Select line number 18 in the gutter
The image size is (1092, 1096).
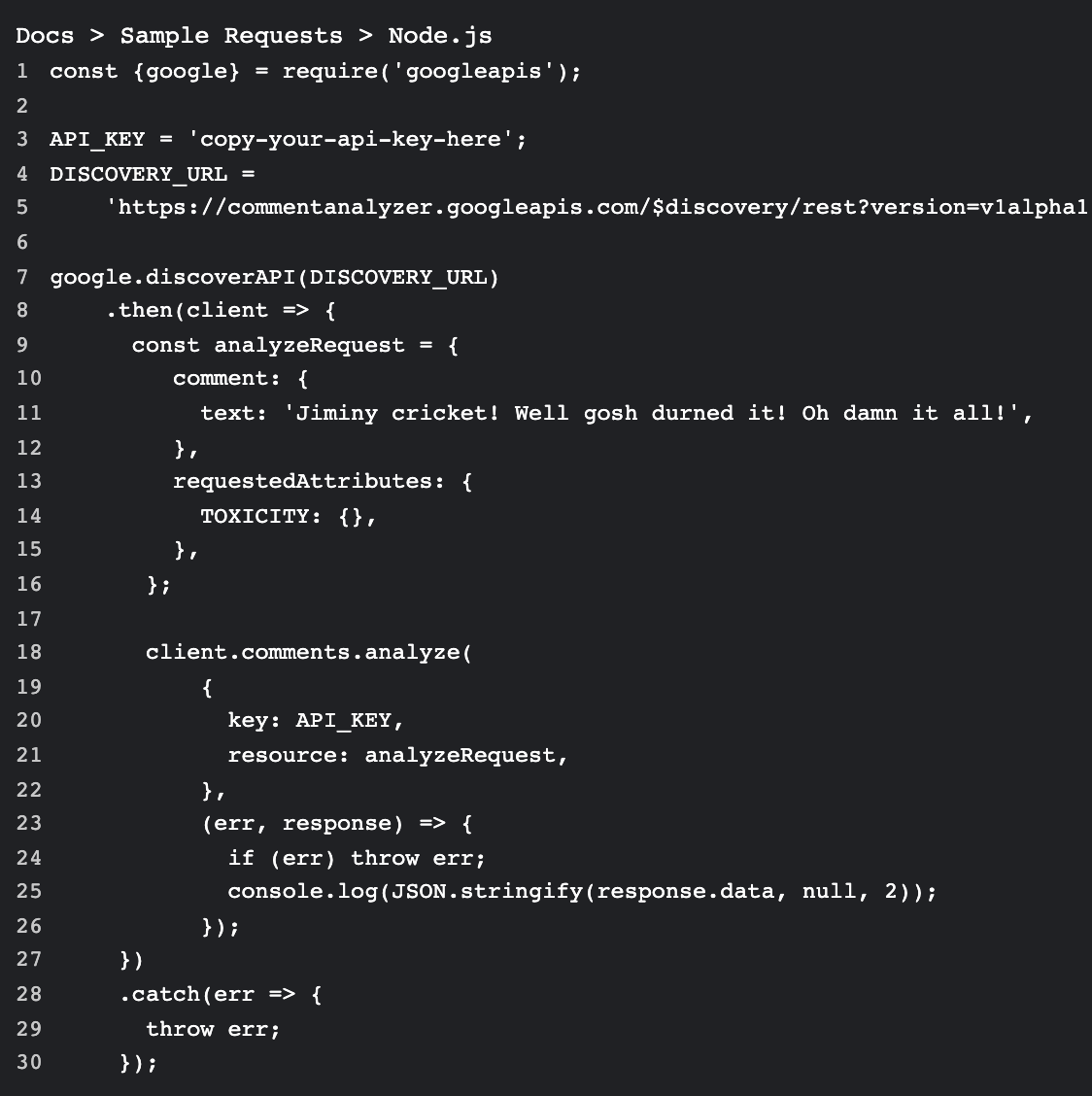pyautogui.click(x=28, y=652)
